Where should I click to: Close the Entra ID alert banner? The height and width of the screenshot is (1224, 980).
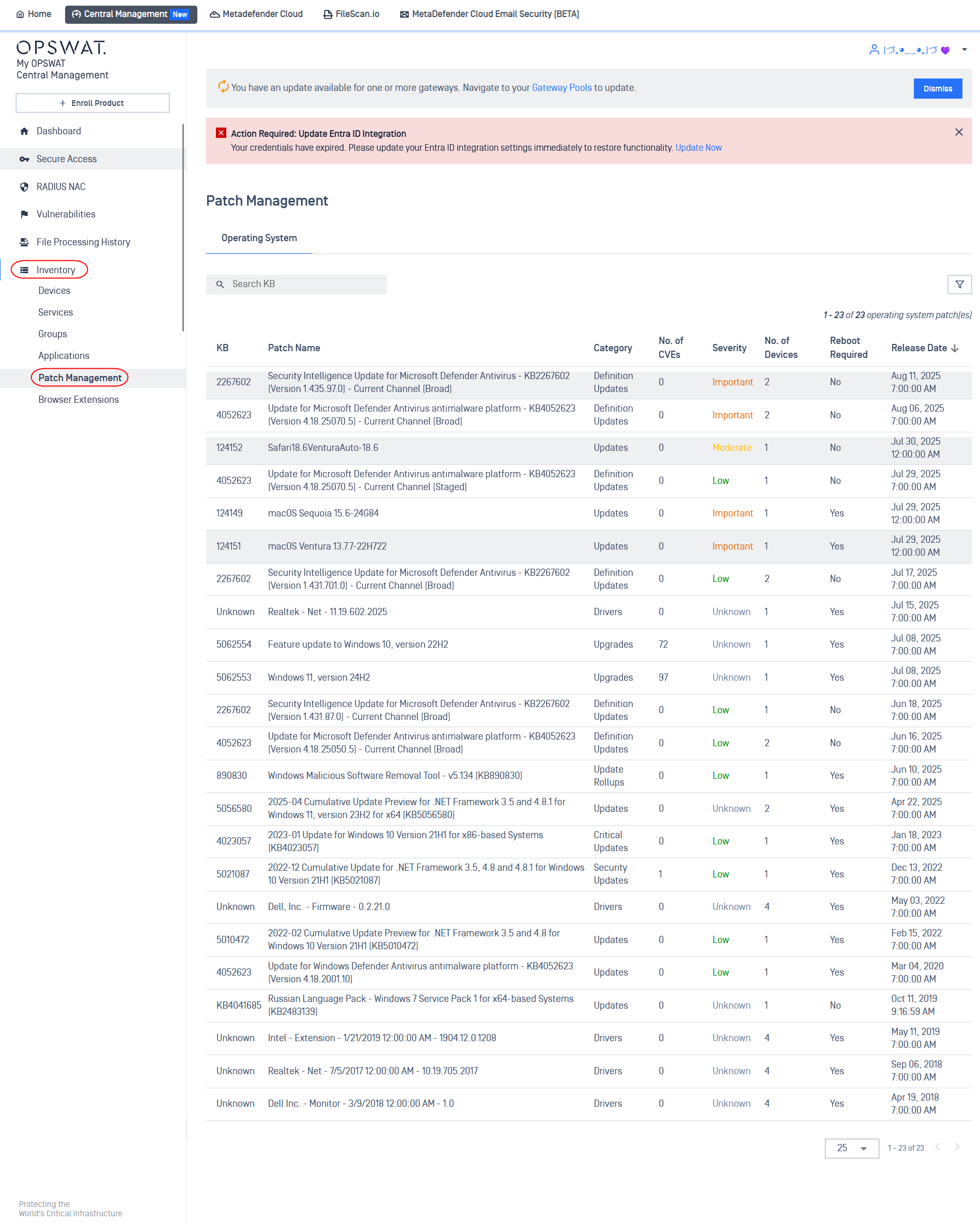(x=958, y=132)
